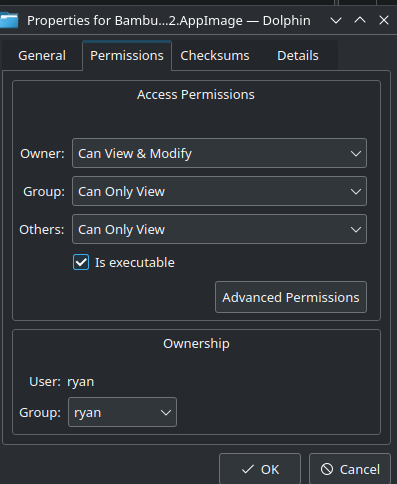Open the Others permissions dropdown
This screenshot has width=397, height=484.
tap(219, 229)
